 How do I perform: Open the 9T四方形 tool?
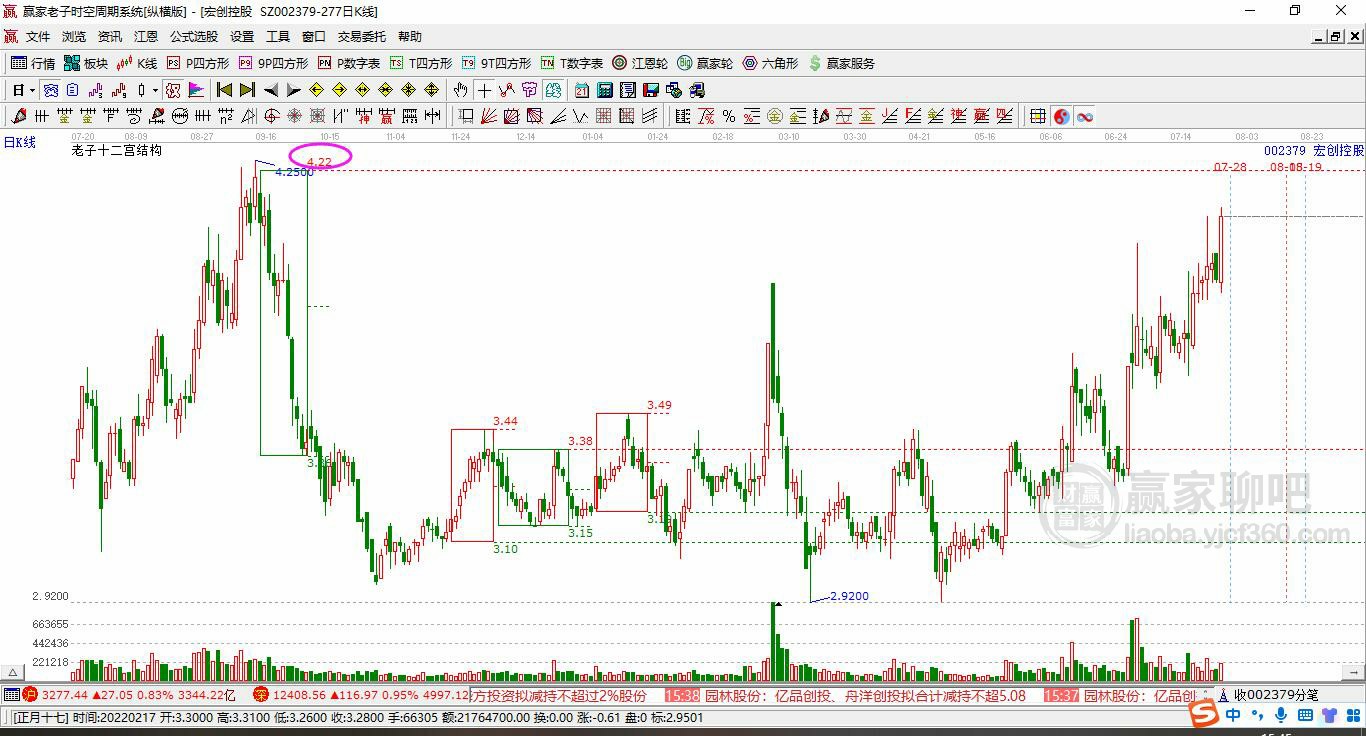click(497, 63)
